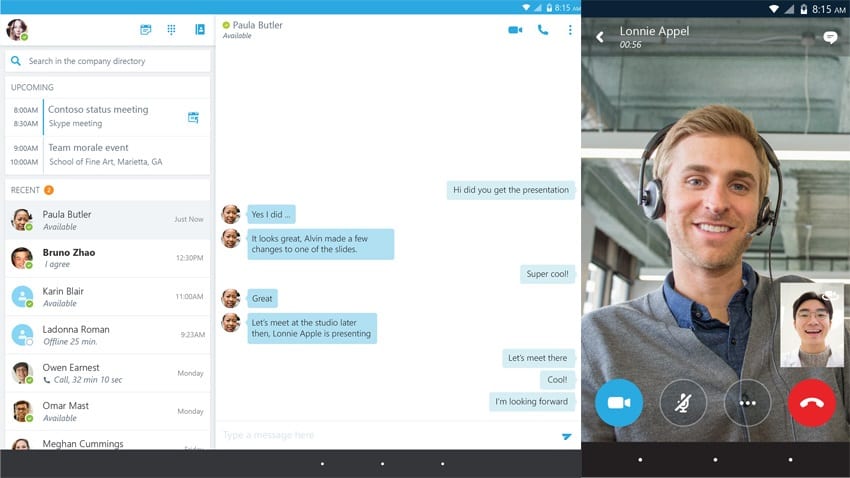Open call record for Owen Earnest
The height and width of the screenshot is (478, 850).
click(x=107, y=373)
